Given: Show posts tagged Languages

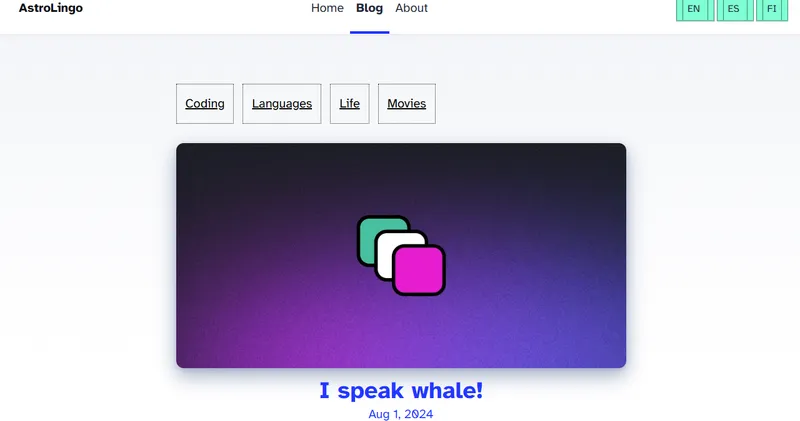Looking at the screenshot, I should 282,104.
